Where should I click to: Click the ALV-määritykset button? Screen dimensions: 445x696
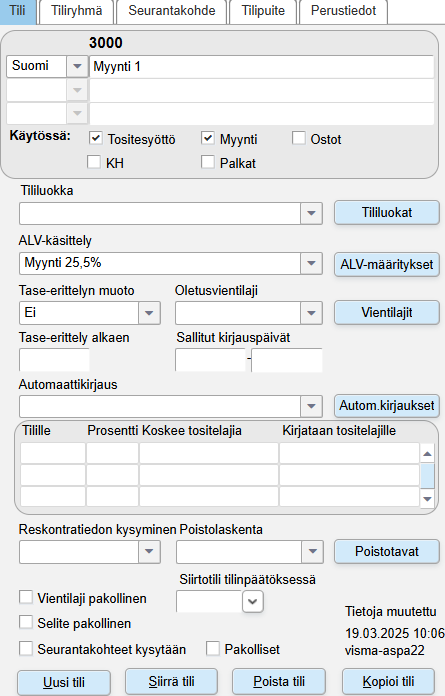(x=387, y=265)
